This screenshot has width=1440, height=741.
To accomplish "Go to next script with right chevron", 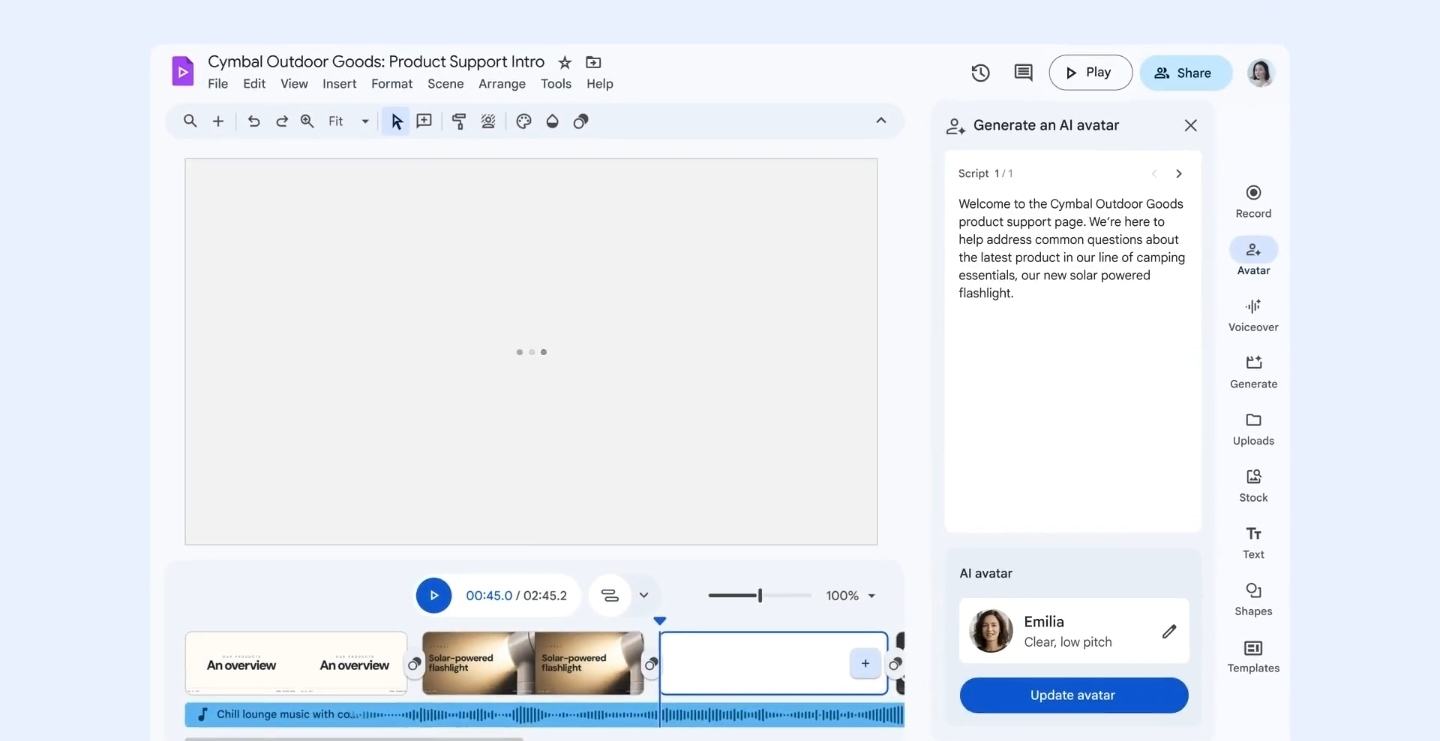I will [1179, 173].
